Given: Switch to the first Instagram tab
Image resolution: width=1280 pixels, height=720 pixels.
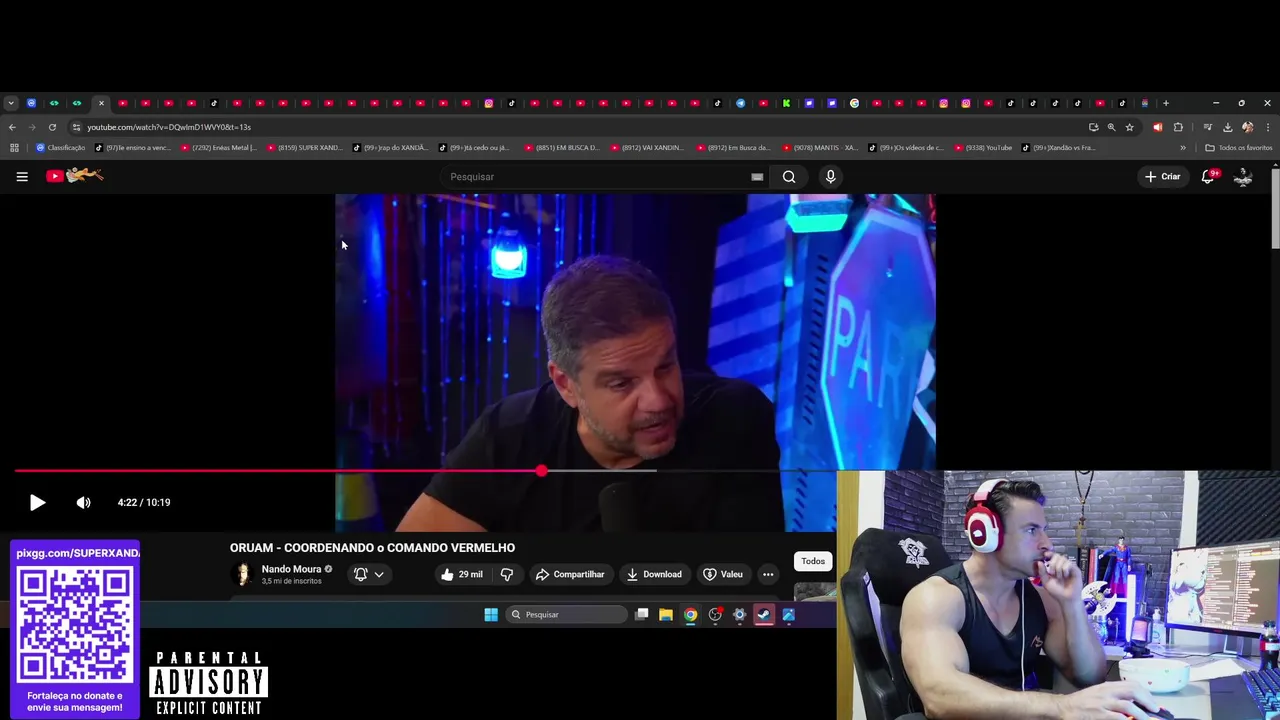Looking at the screenshot, I should pos(489,103).
